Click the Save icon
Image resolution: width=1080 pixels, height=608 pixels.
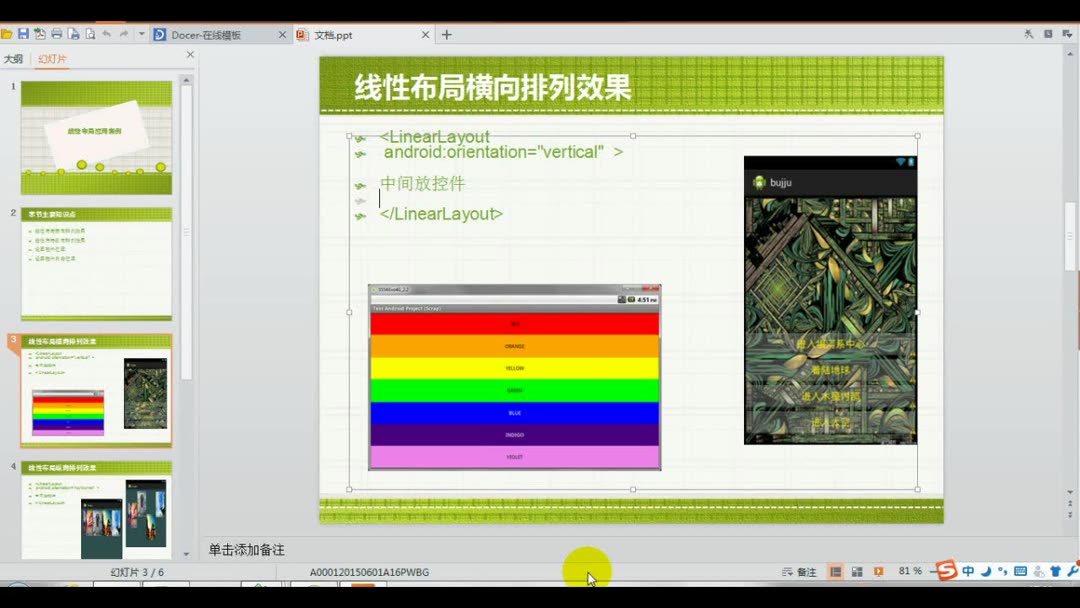[x=24, y=33]
